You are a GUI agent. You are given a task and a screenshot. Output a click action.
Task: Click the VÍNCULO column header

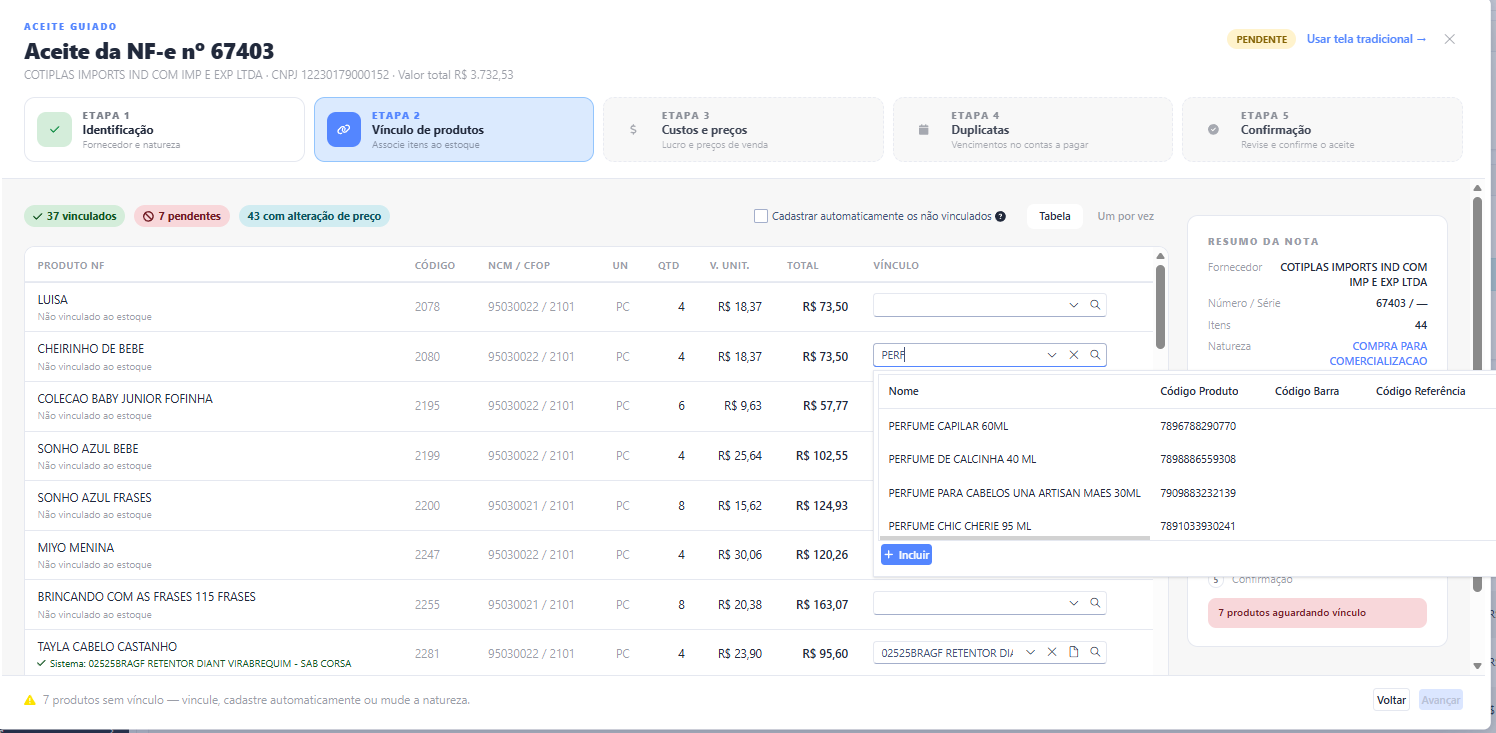click(x=896, y=266)
